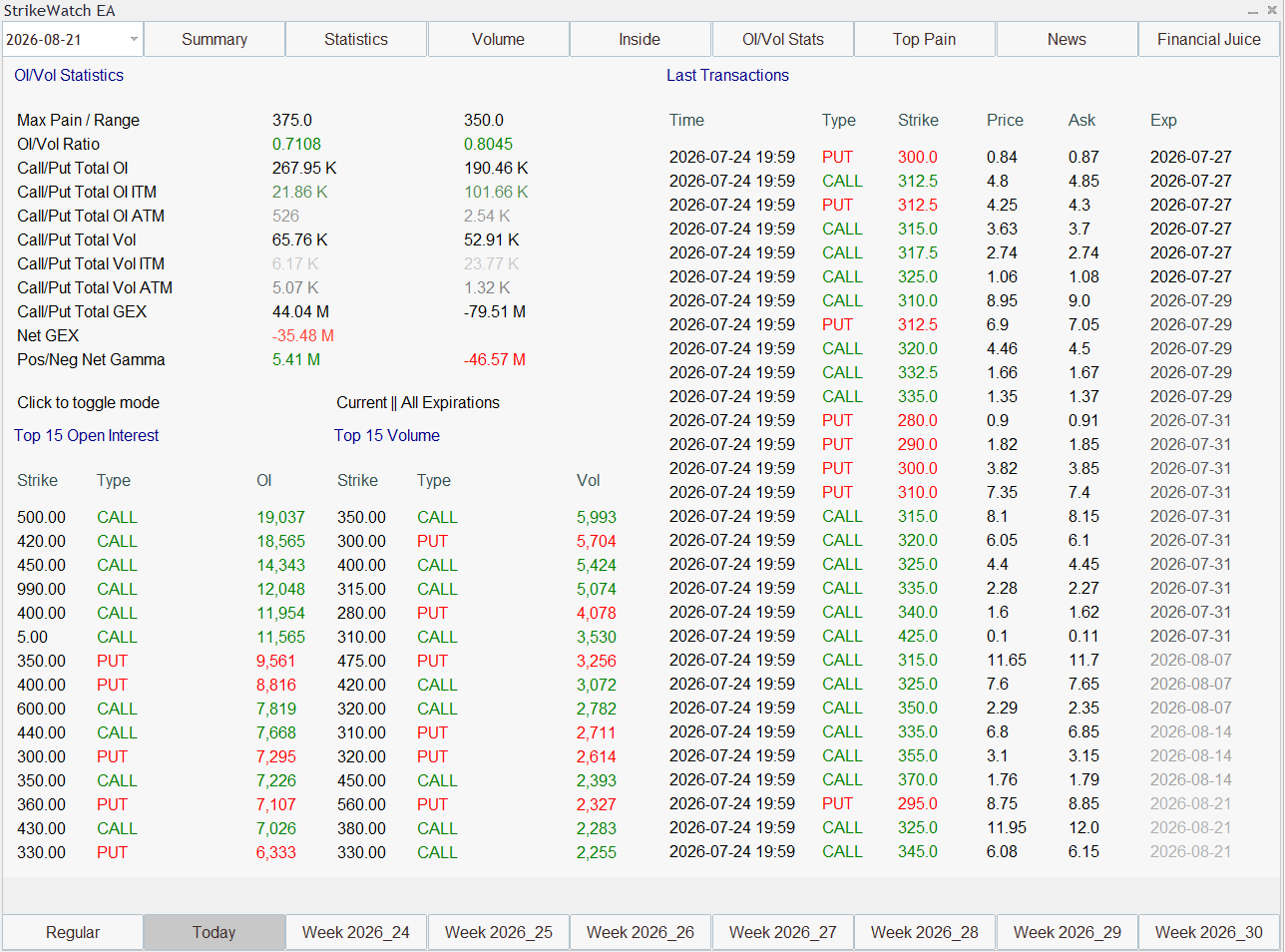
Task: Click the 295.0 PUT transaction strike
Action: coord(918,804)
